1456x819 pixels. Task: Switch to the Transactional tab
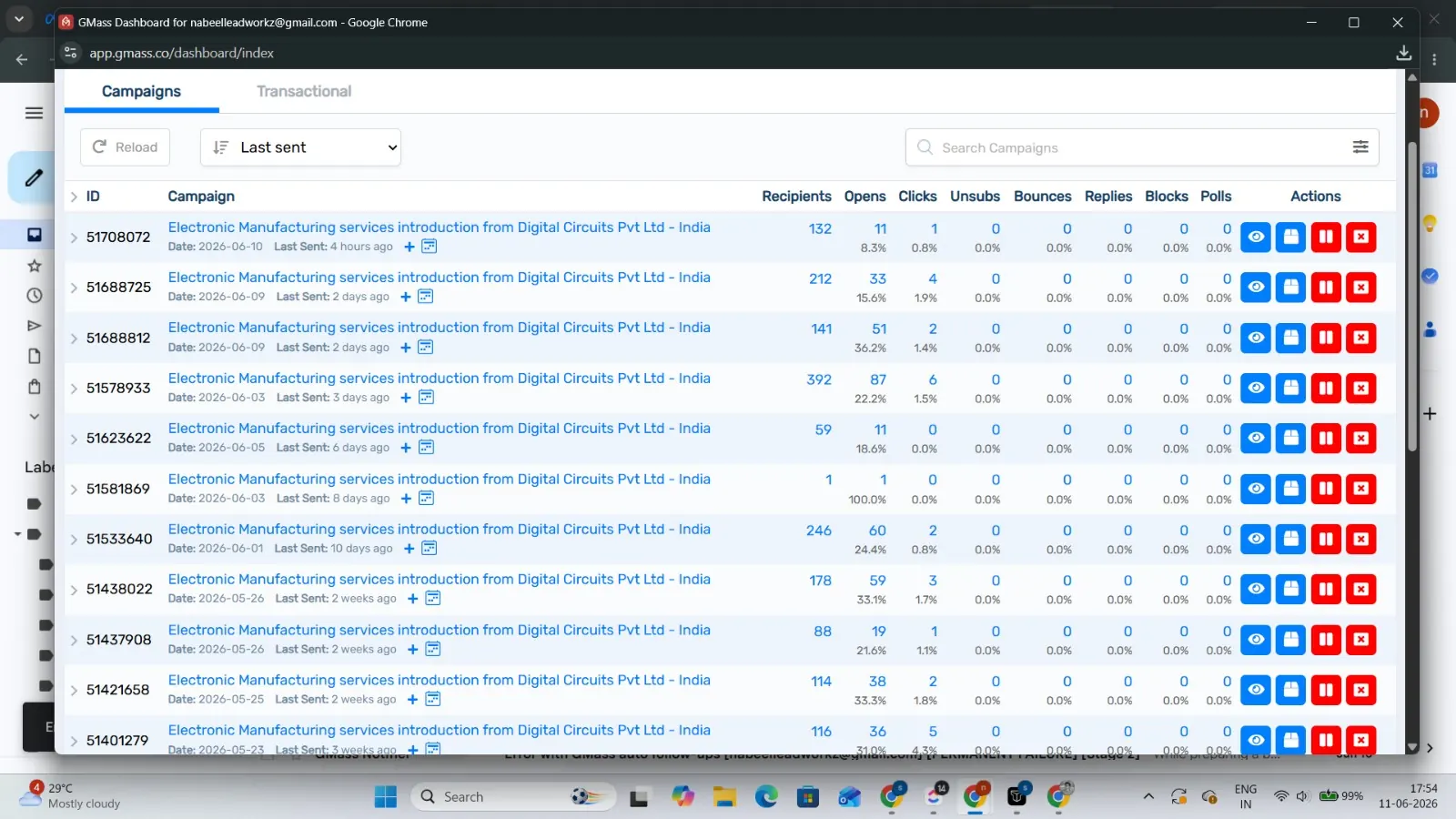coord(304,91)
